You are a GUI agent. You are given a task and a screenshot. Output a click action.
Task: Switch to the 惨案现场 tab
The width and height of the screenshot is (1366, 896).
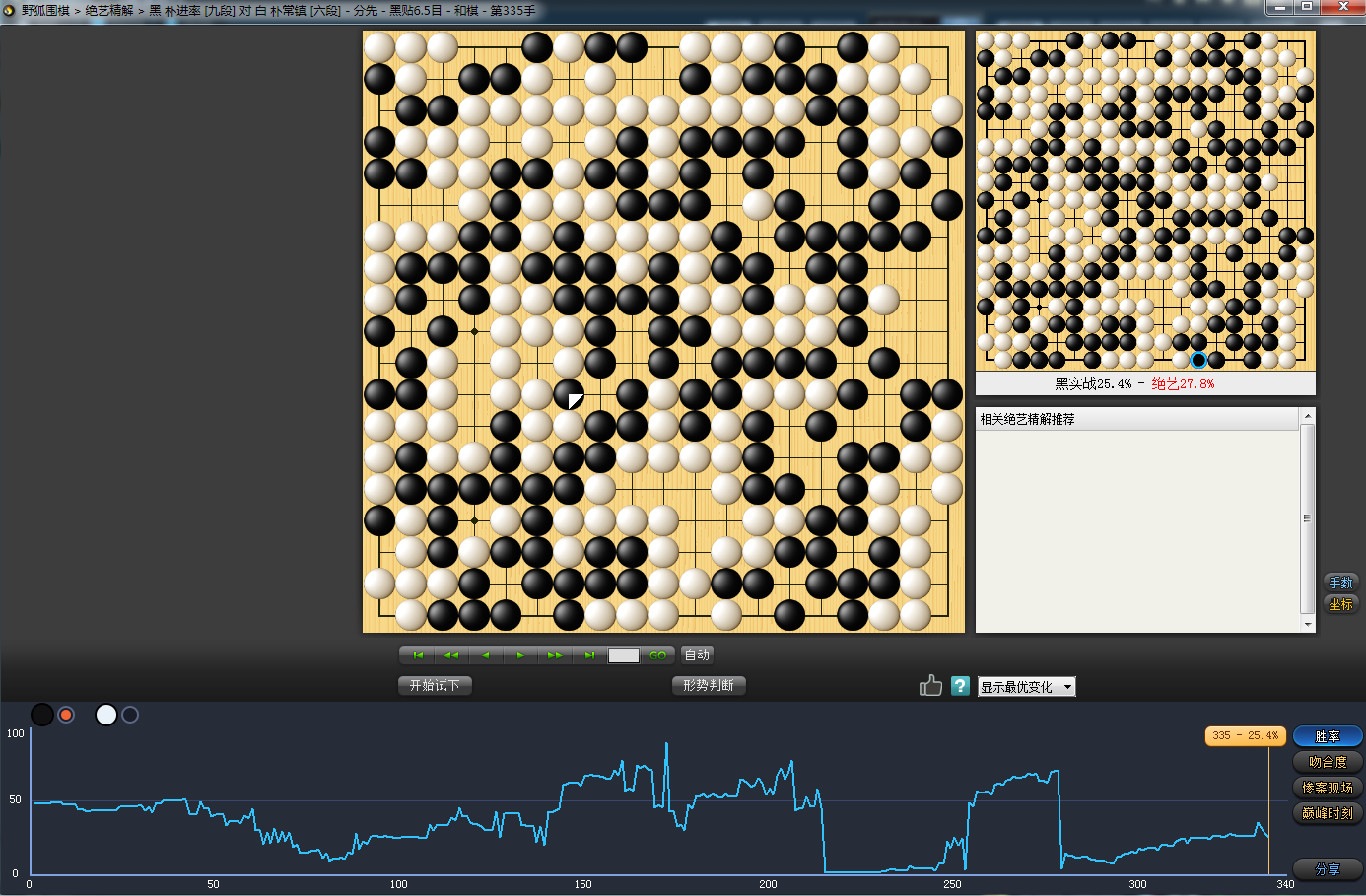pyautogui.click(x=1327, y=788)
